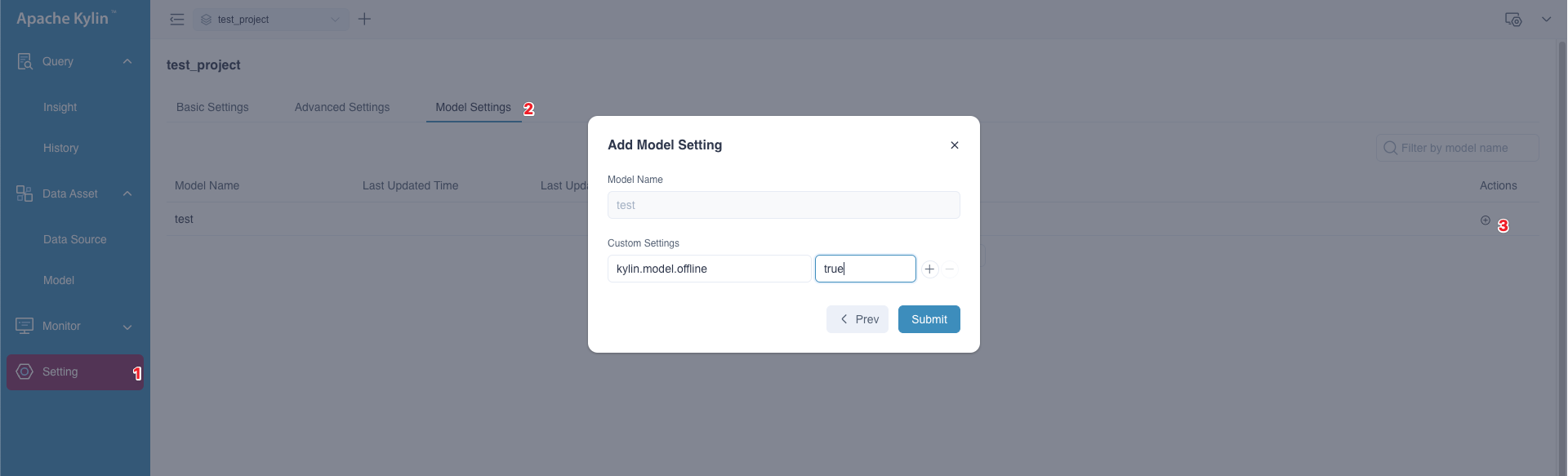Collapse the Query menu section
1568x476 pixels.
[x=127, y=61]
